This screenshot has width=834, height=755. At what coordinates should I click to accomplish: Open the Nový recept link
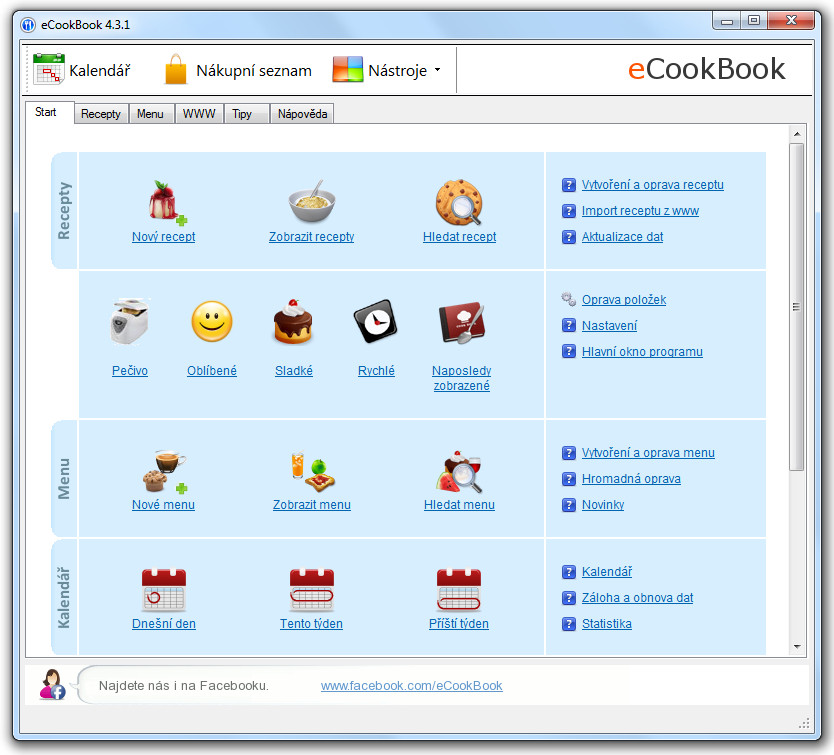163,237
